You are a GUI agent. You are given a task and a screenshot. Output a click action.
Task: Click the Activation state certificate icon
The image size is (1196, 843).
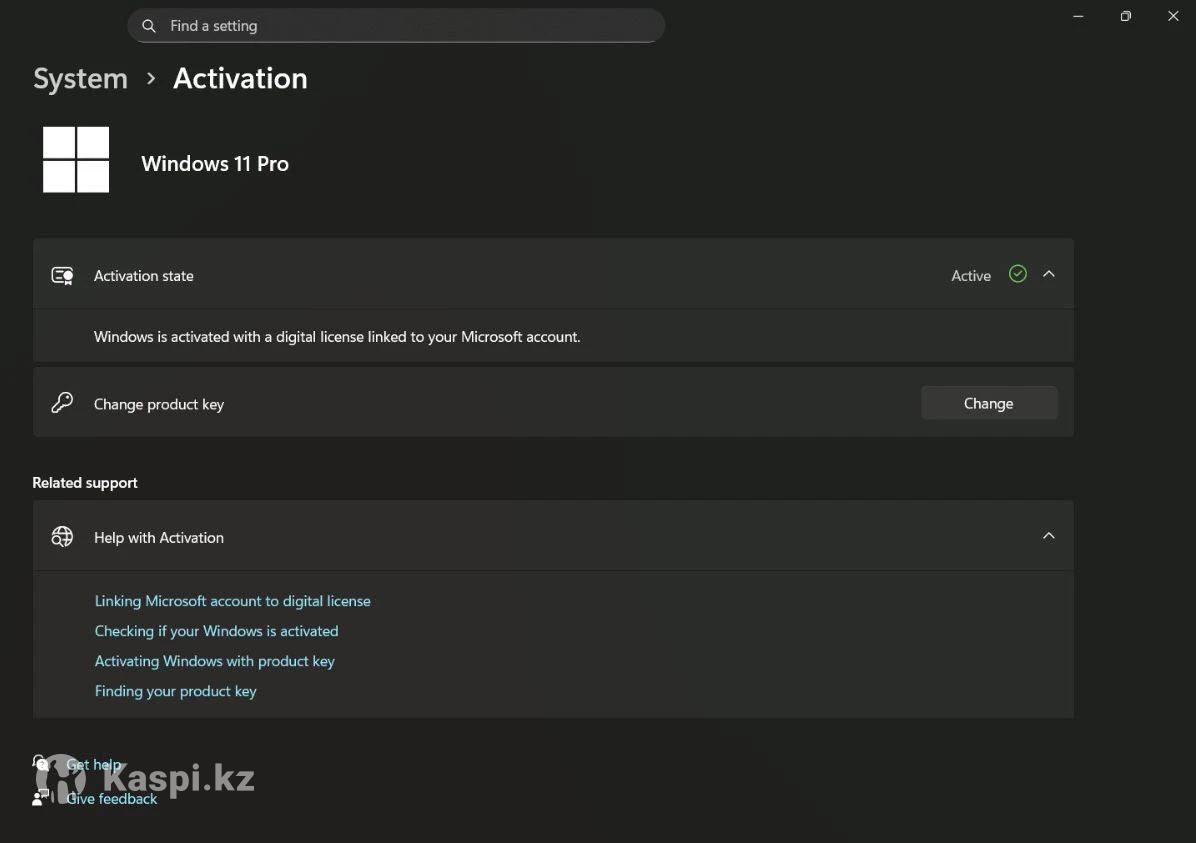click(x=62, y=276)
